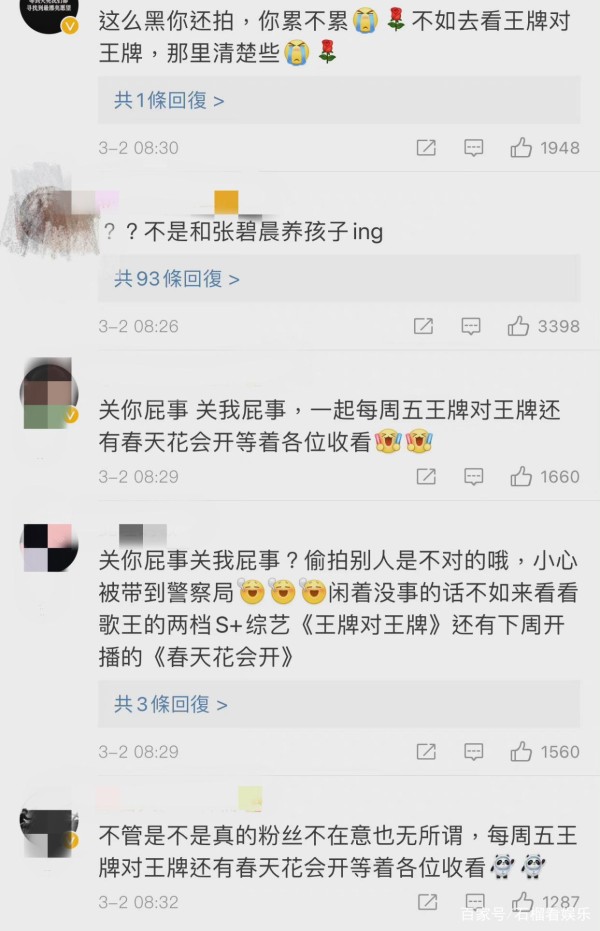Open verified avatar beside 关你屁事 关我屁事 comment
The width and height of the screenshot is (600, 931).
pyautogui.click(x=49, y=393)
